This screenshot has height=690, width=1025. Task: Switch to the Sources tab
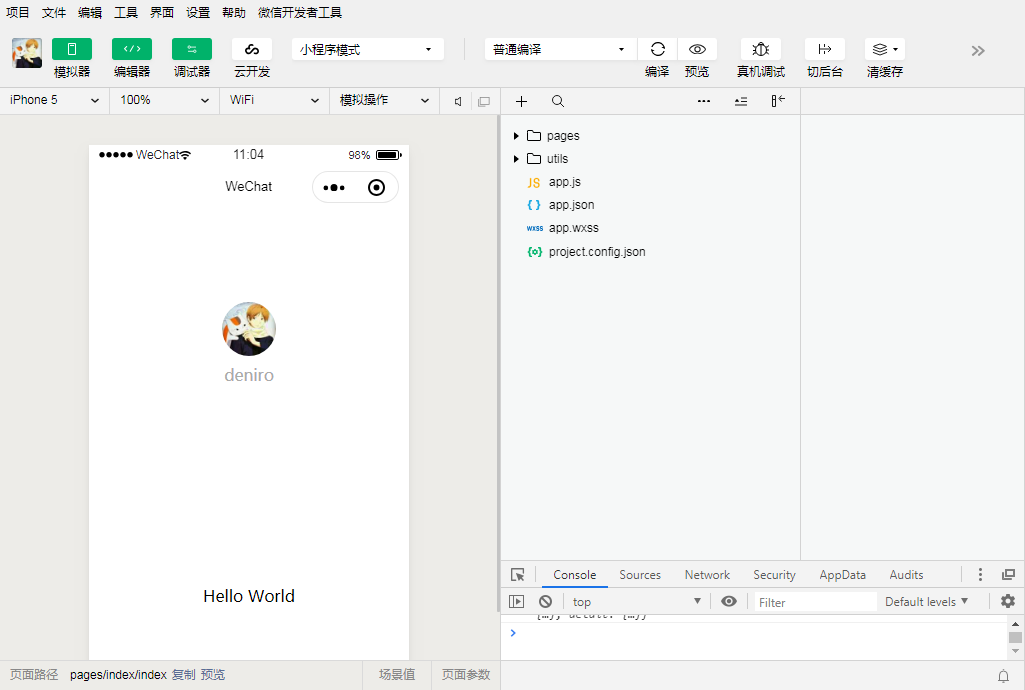640,575
